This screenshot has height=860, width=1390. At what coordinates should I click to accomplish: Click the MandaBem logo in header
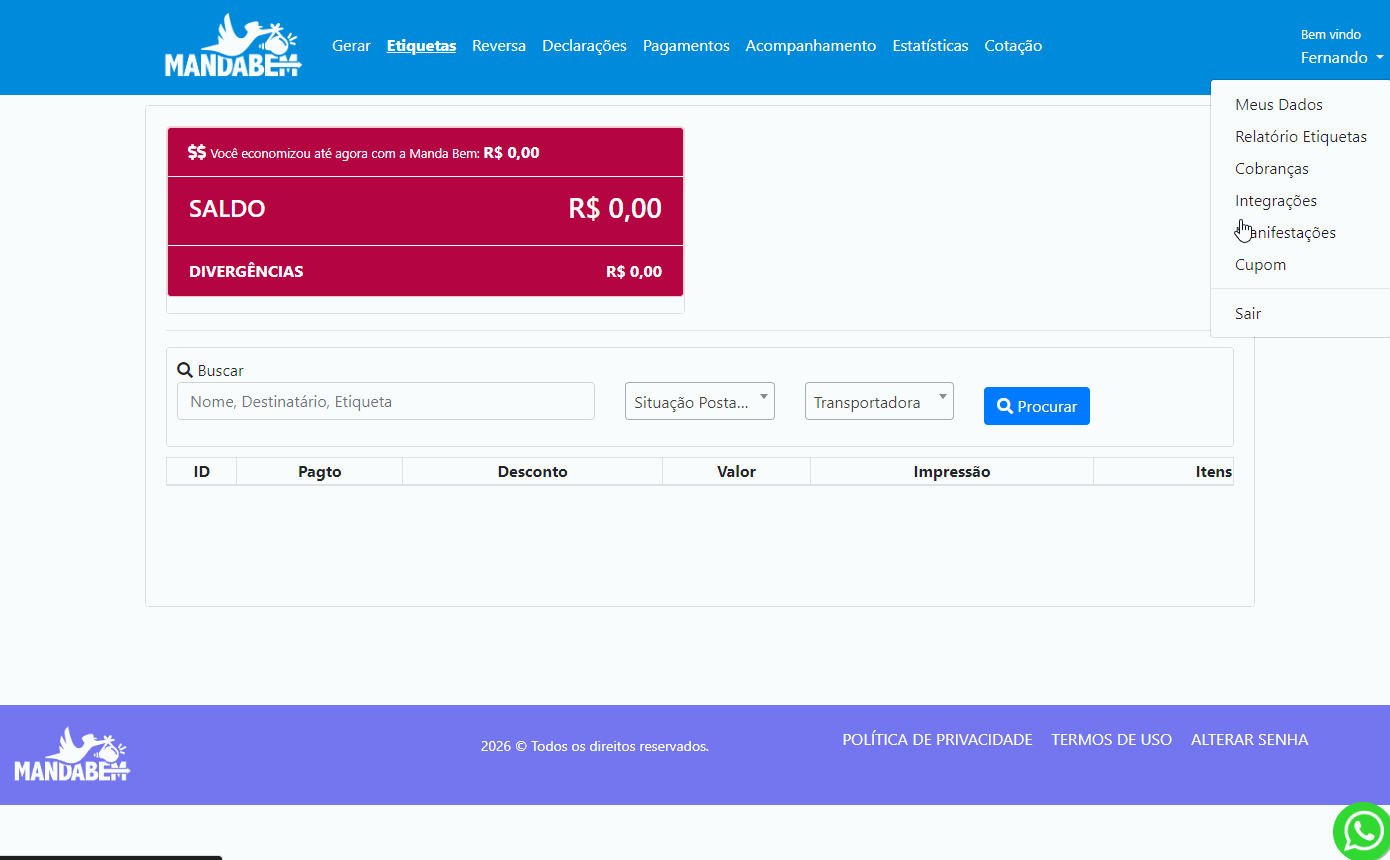point(233,46)
